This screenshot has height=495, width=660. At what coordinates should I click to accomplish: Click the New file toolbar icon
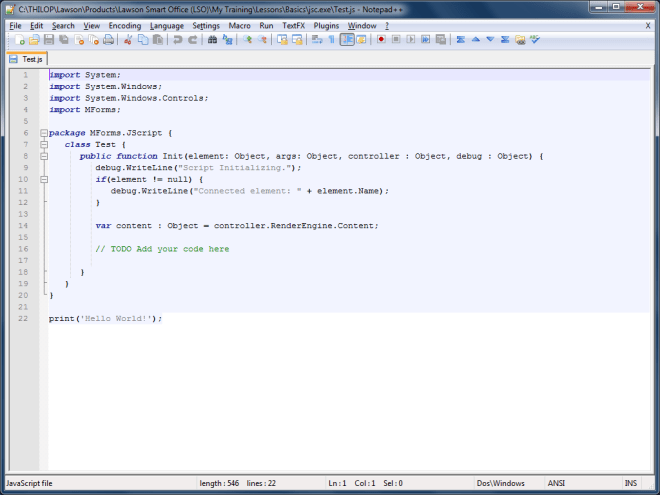pyautogui.click(x=19, y=40)
